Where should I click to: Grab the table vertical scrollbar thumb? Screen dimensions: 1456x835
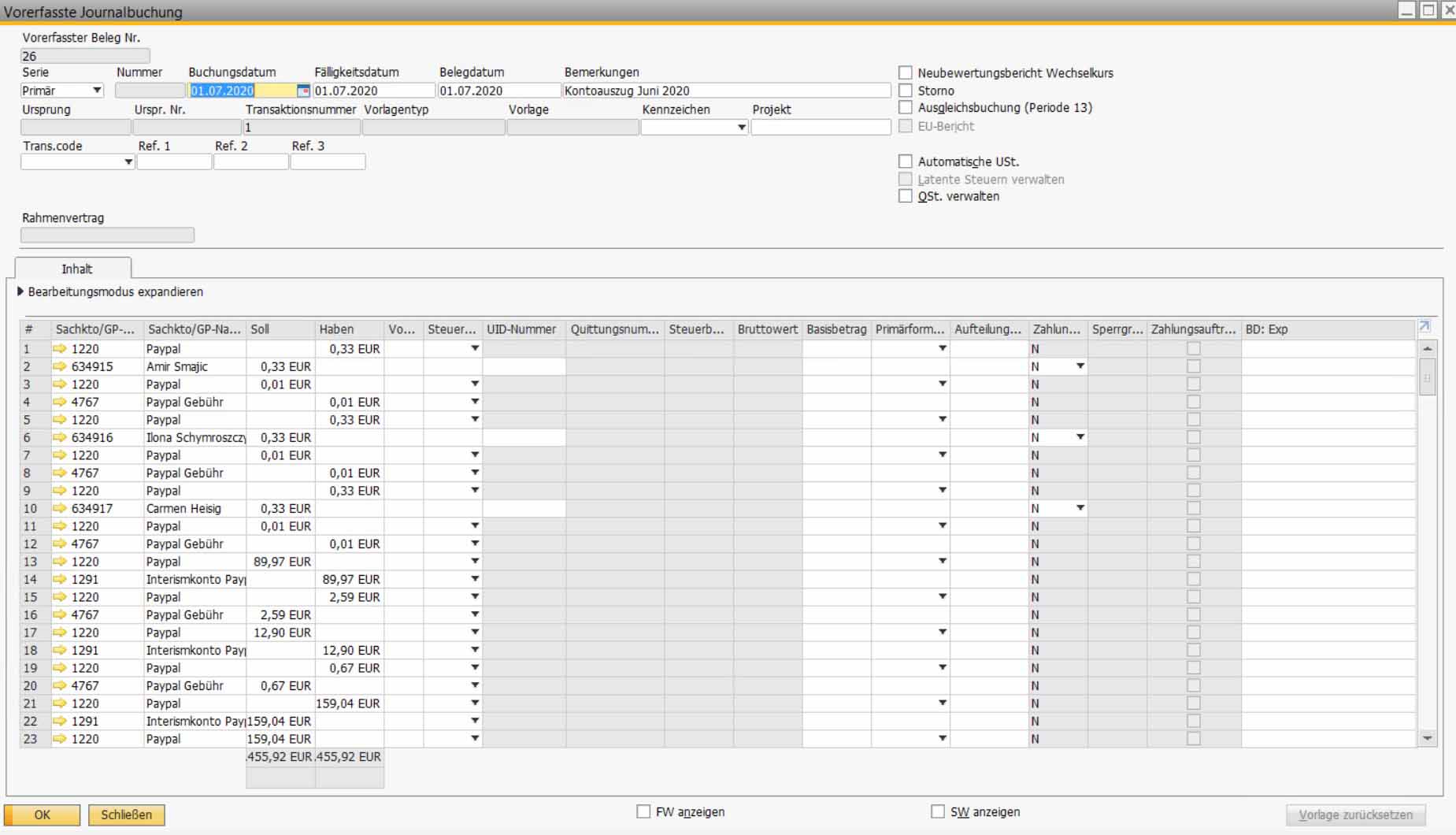pyautogui.click(x=1428, y=377)
